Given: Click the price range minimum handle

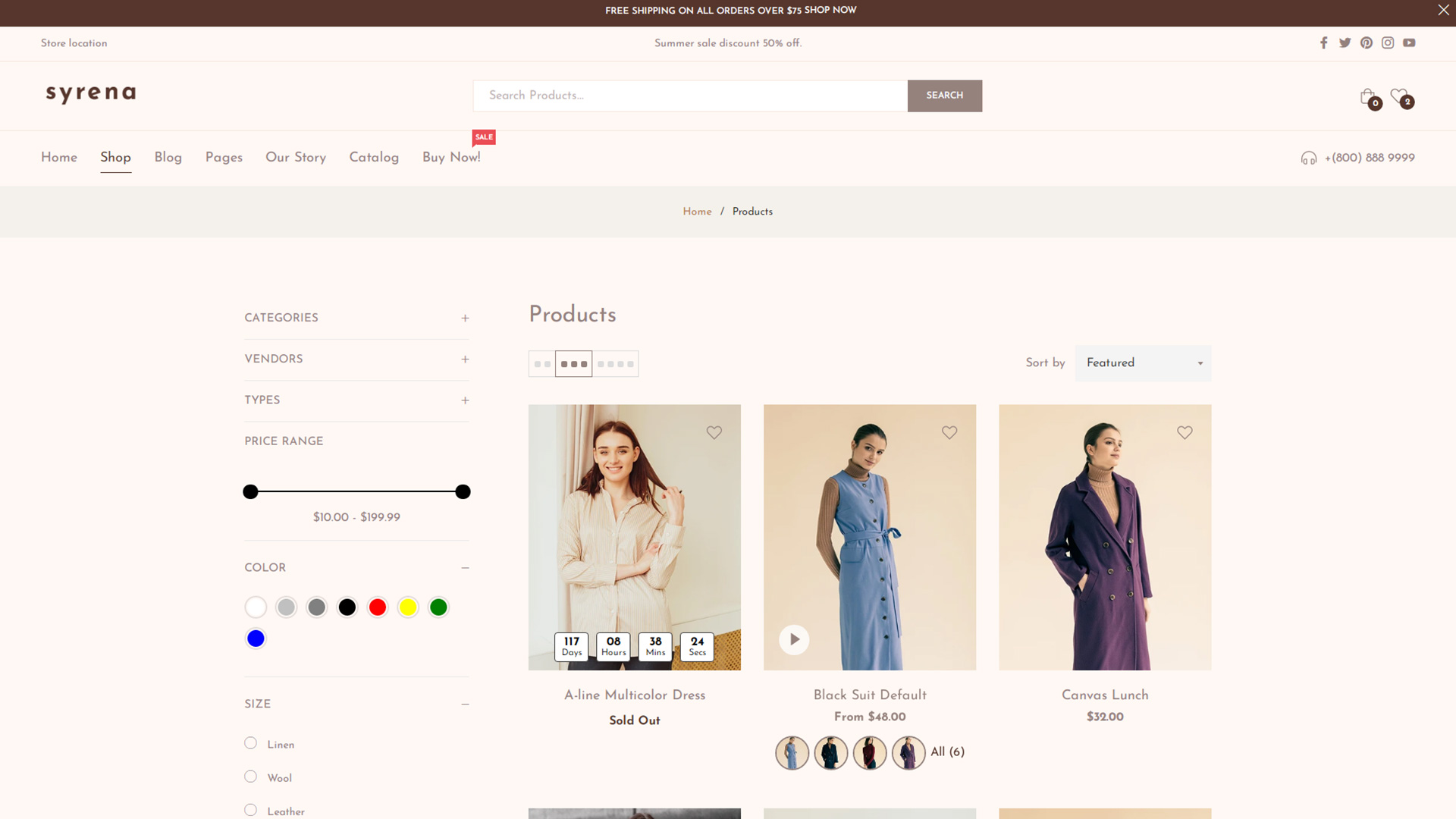Looking at the screenshot, I should (x=250, y=492).
